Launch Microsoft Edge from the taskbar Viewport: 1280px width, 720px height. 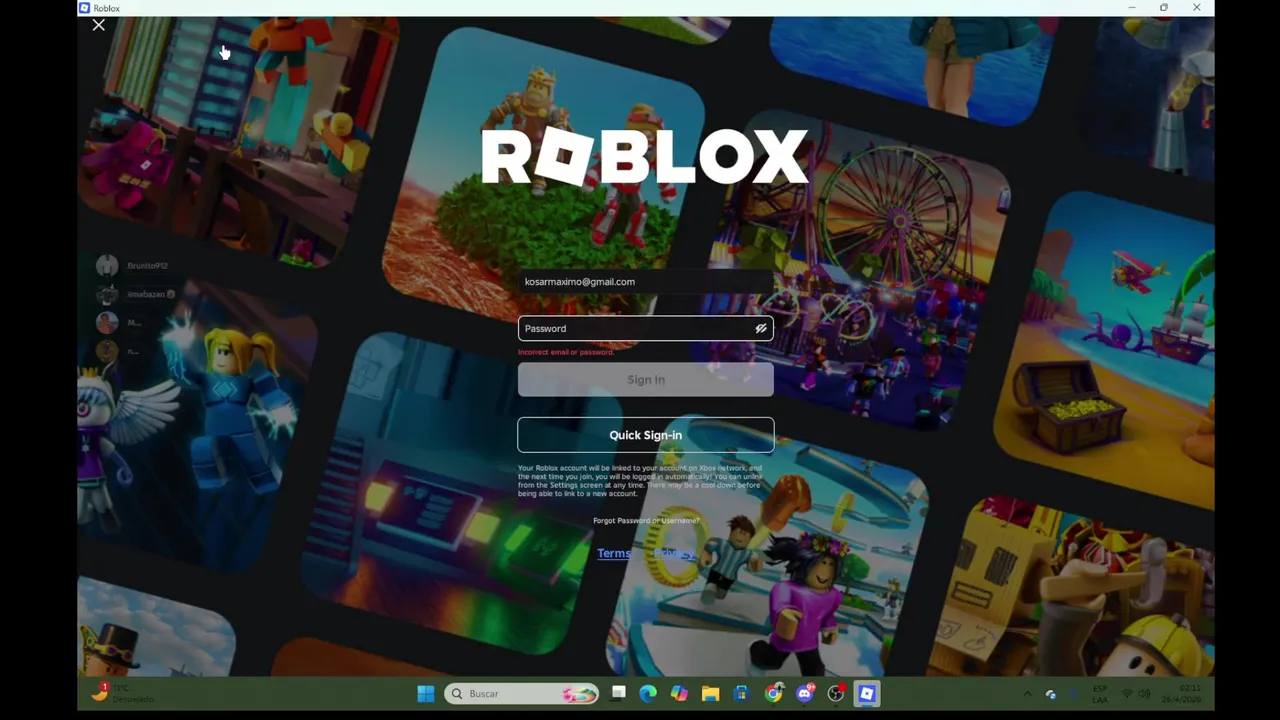[648, 693]
